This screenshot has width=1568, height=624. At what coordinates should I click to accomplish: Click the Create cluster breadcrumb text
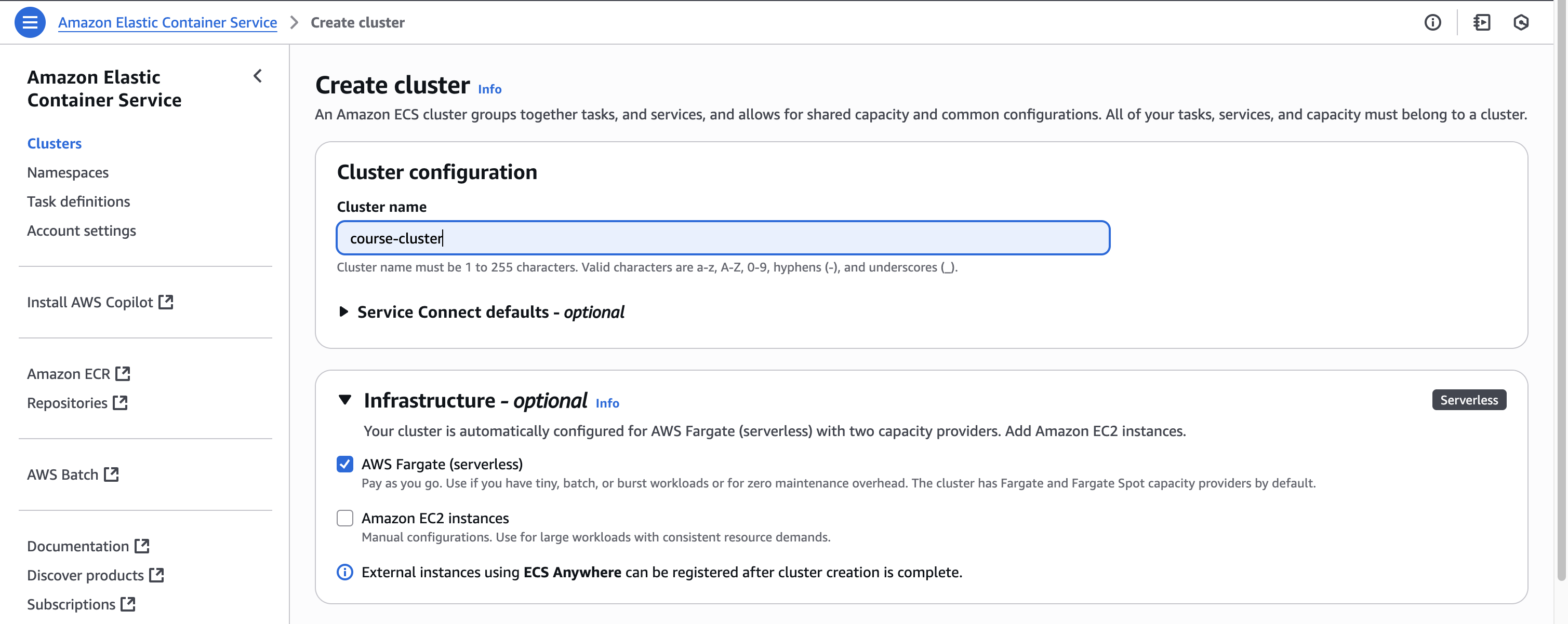click(357, 22)
